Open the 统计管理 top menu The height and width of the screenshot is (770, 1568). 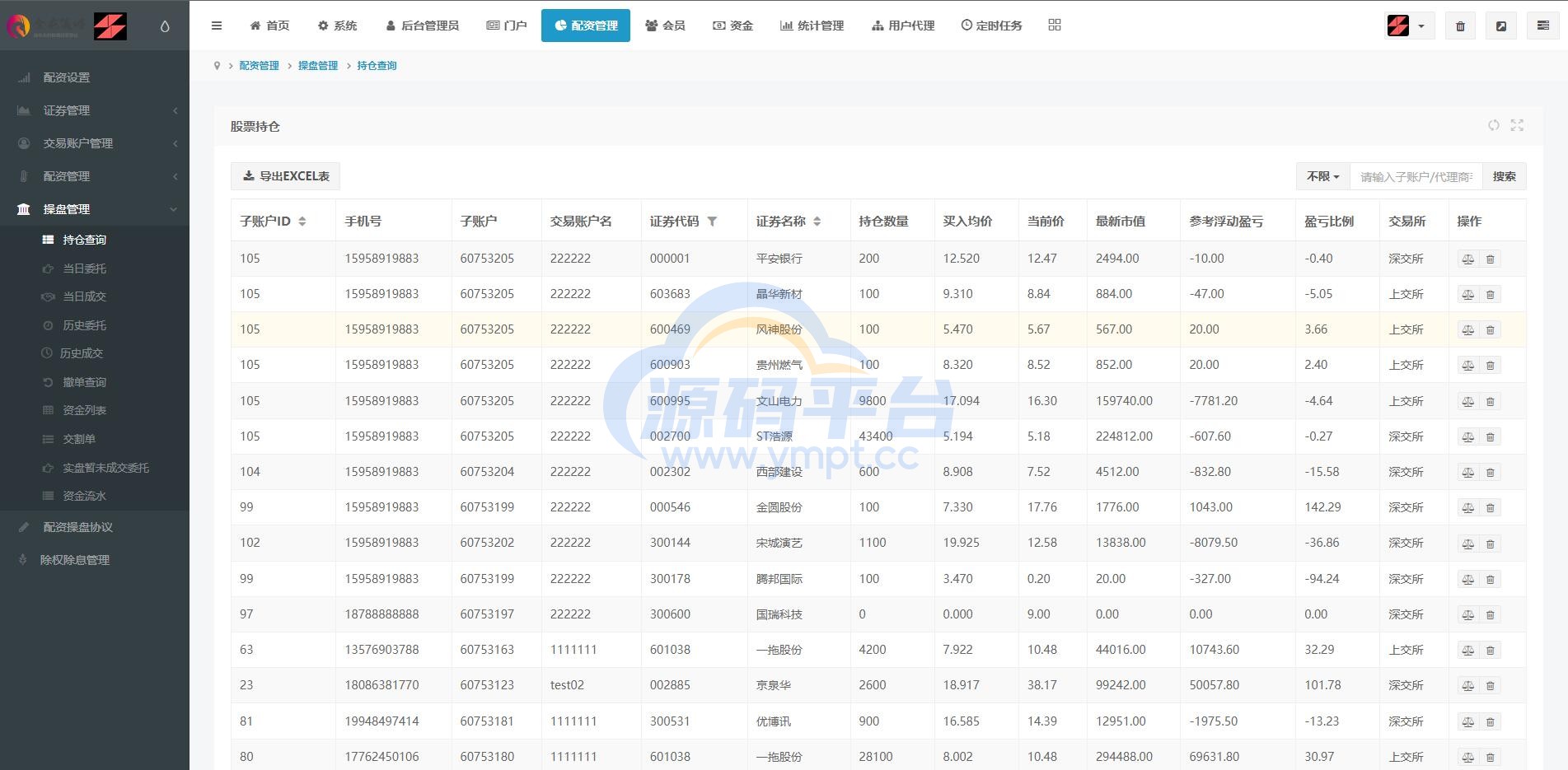click(812, 26)
